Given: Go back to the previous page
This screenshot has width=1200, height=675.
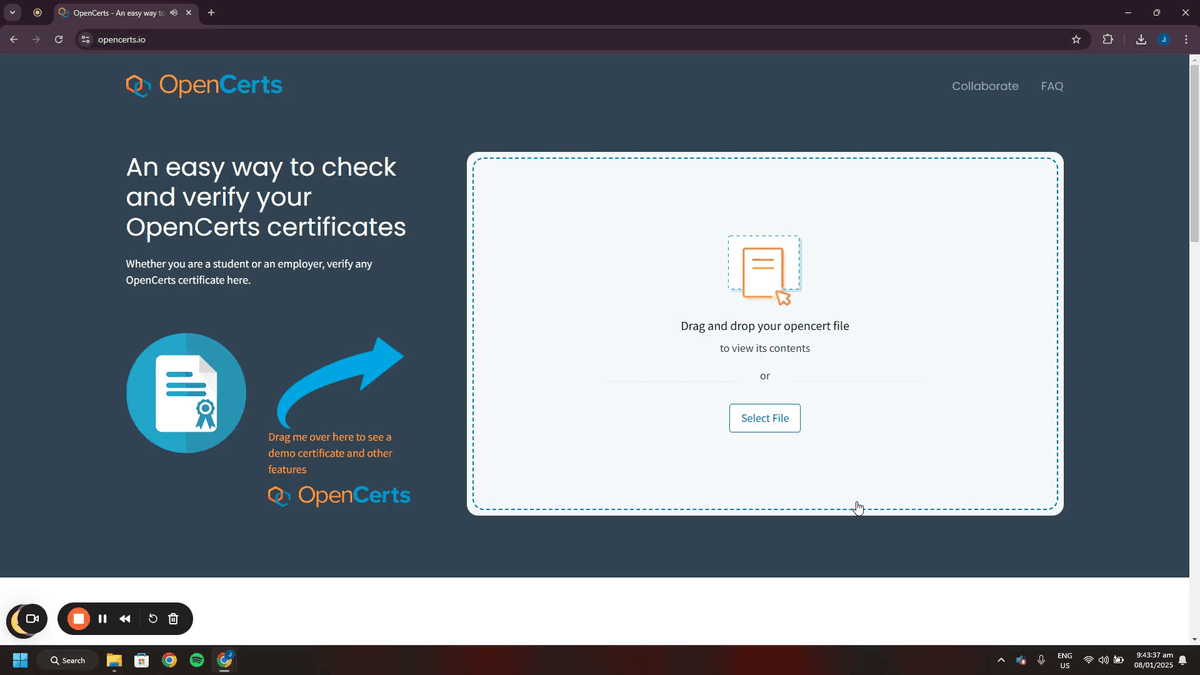Looking at the screenshot, I should pos(14,40).
